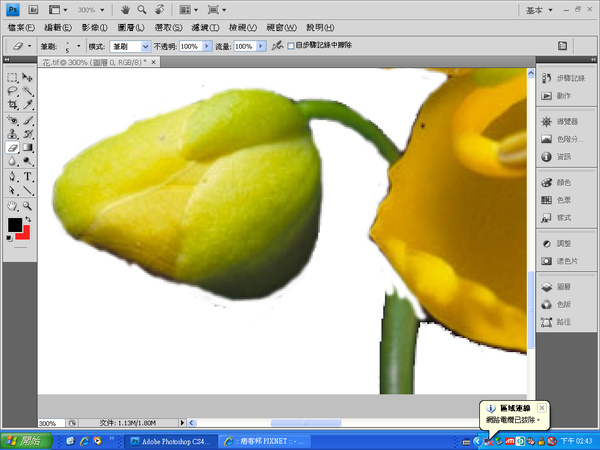Select the Hand tool in the toolbox
The image size is (600, 450).
point(12,205)
